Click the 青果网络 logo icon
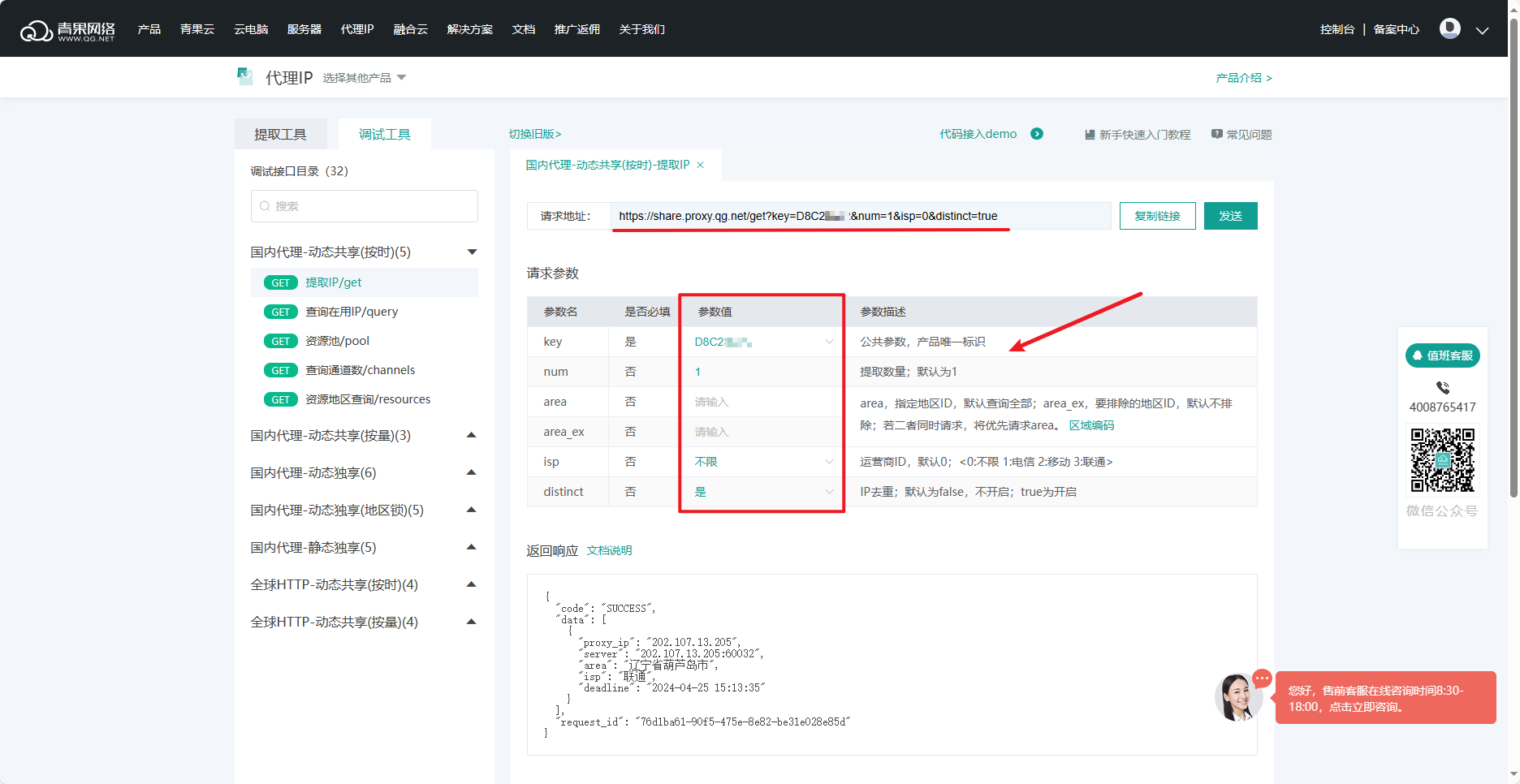This screenshot has width=1520, height=784. click(x=37, y=31)
